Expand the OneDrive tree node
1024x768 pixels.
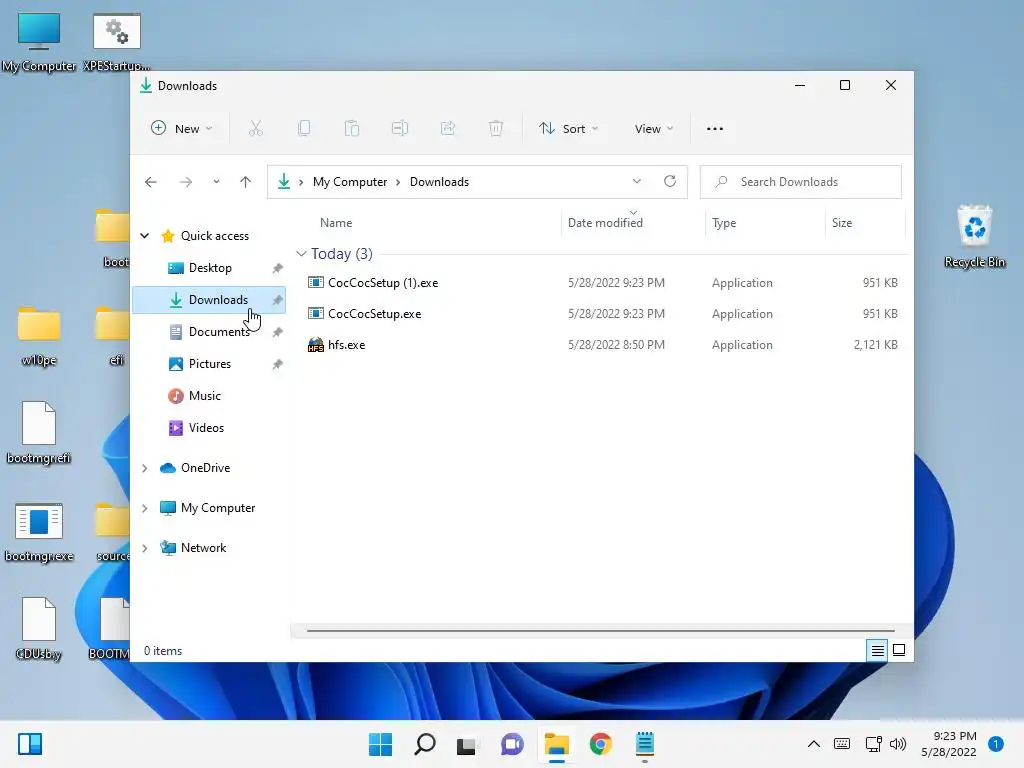144,468
